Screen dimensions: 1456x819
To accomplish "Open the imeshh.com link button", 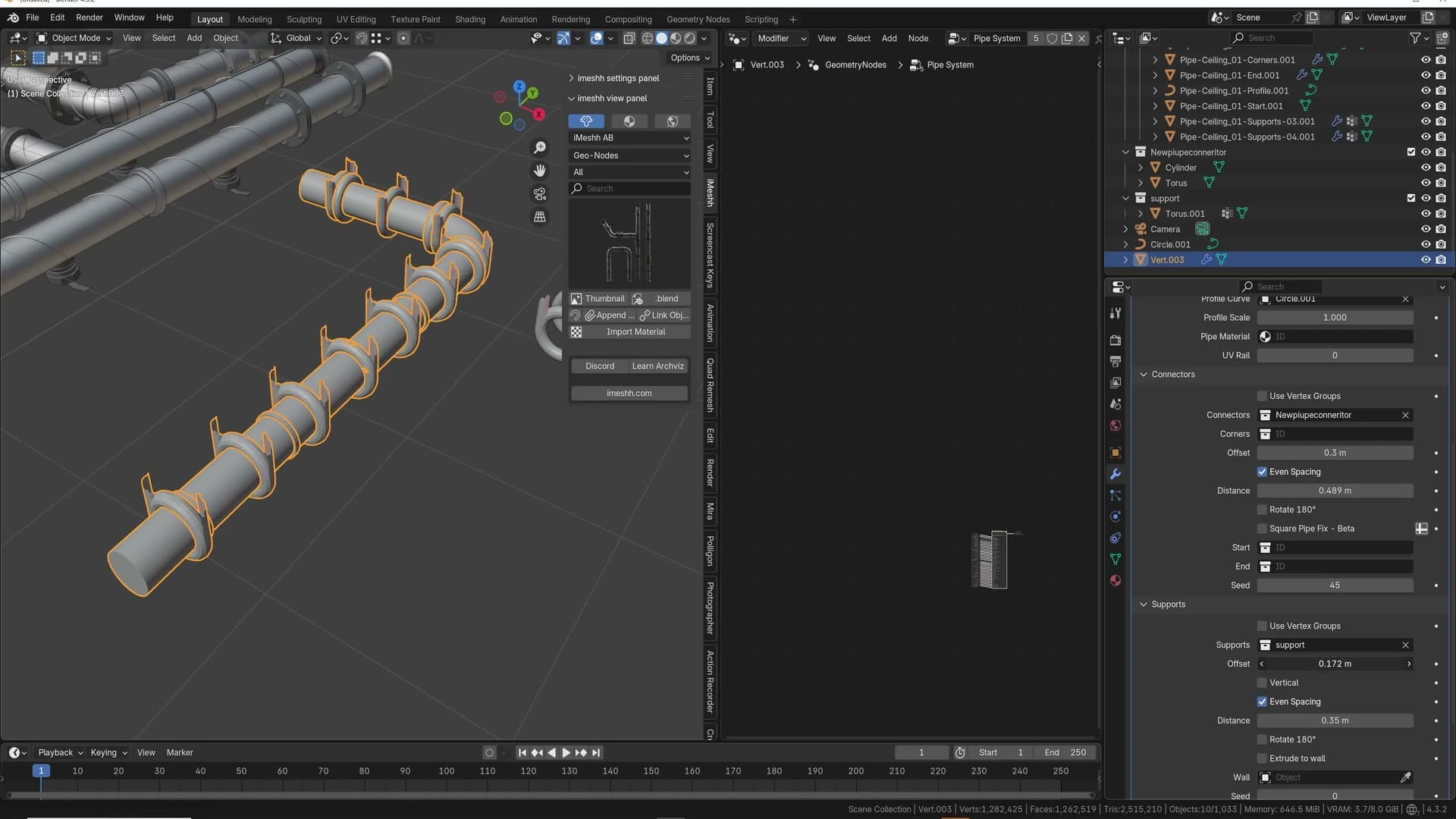I will (x=629, y=394).
